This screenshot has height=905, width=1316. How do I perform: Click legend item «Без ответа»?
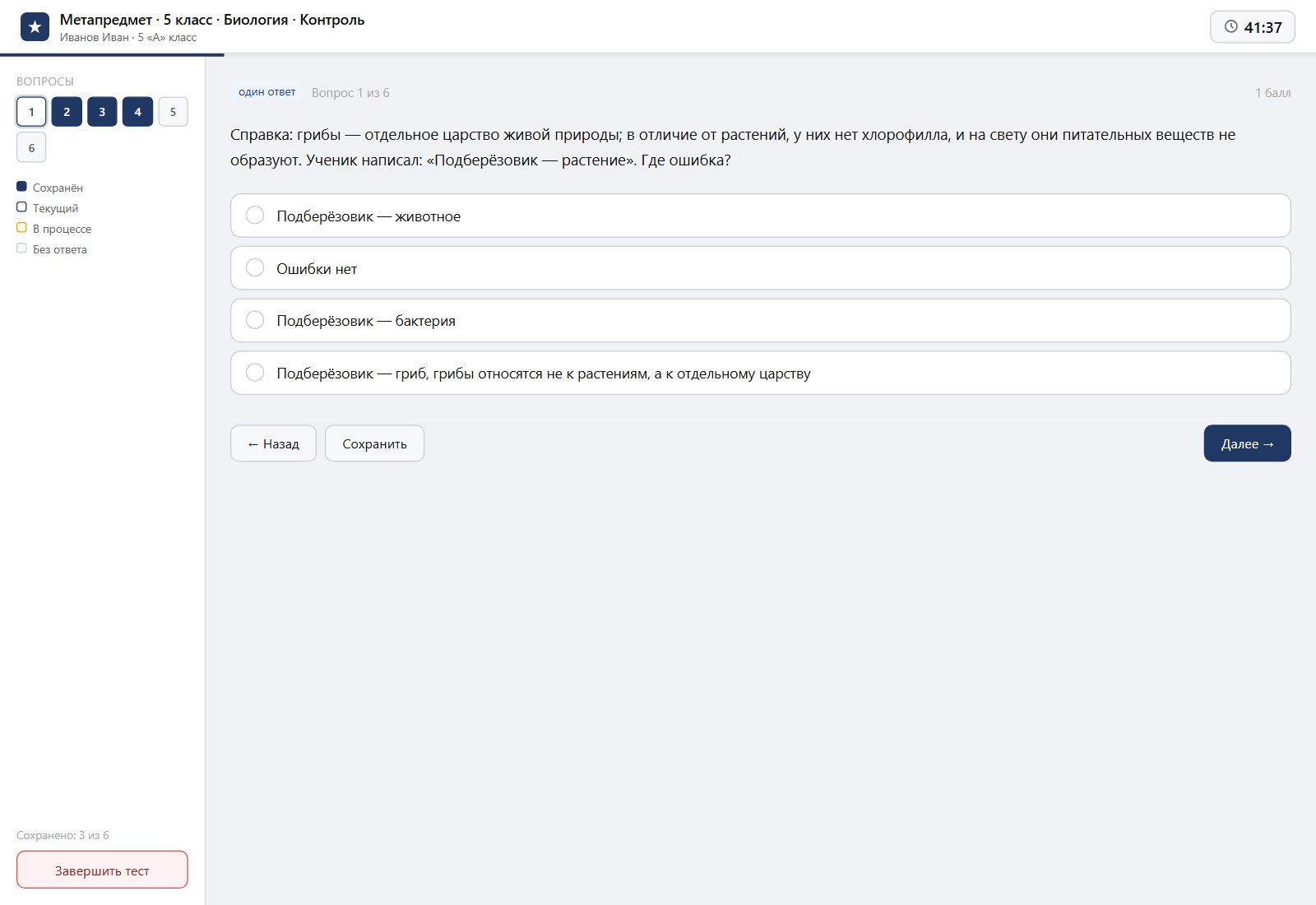point(51,249)
